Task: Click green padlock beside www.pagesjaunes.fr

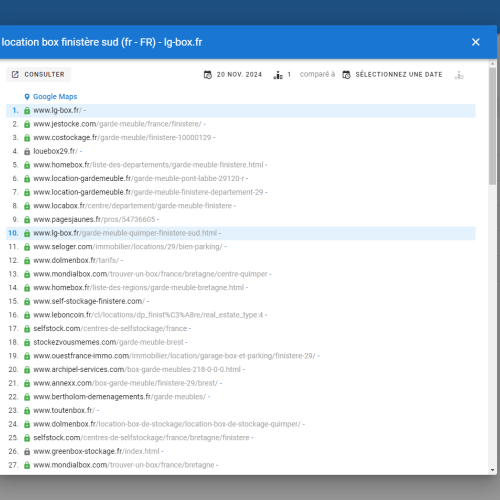Action: click(x=27, y=220)
